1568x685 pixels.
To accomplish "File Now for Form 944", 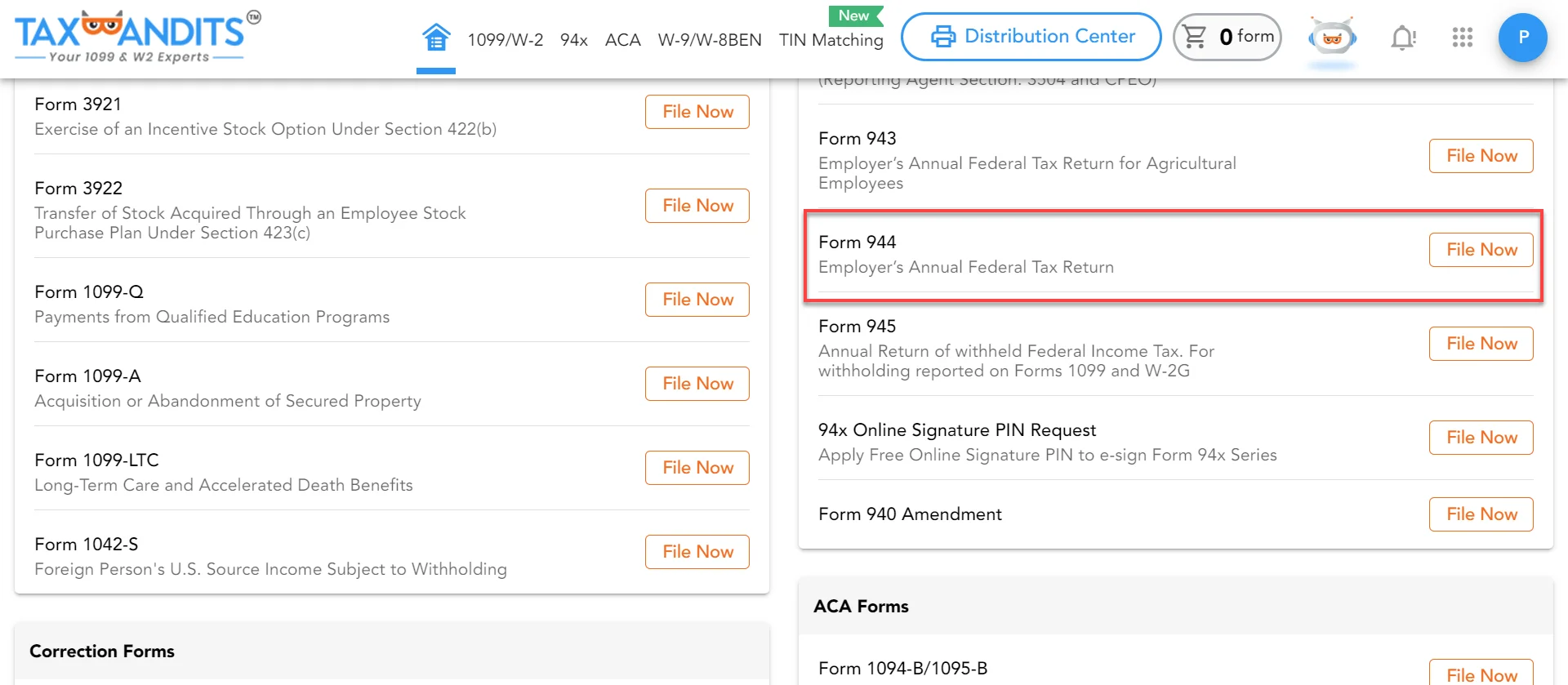I will click(1481, 250).
